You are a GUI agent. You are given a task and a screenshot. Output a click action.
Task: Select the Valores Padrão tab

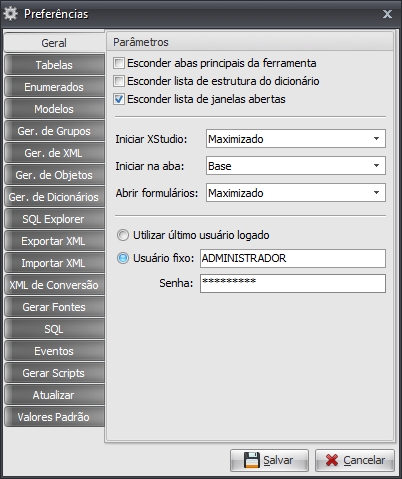(x=54, y=417)
